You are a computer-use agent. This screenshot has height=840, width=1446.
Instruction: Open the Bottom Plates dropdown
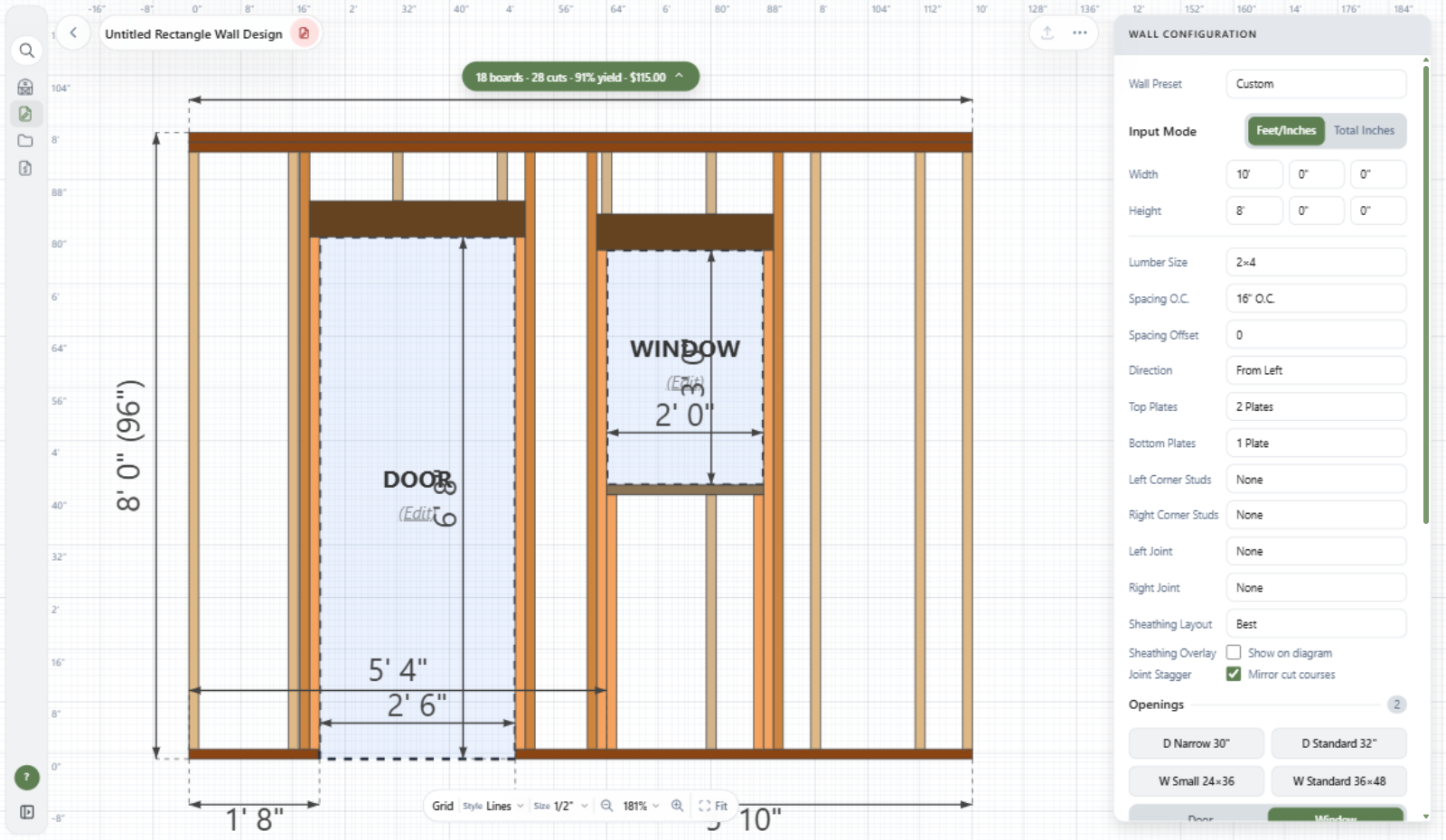[x=1316, y=443]
